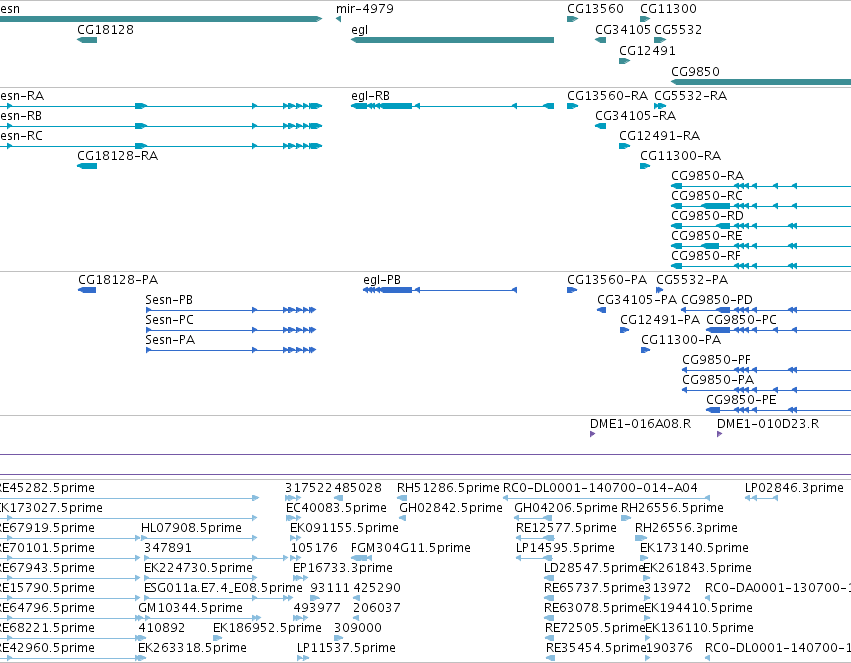Open the GH02842.5prime EST label
The image size is (851, 663).
[451, 508]
